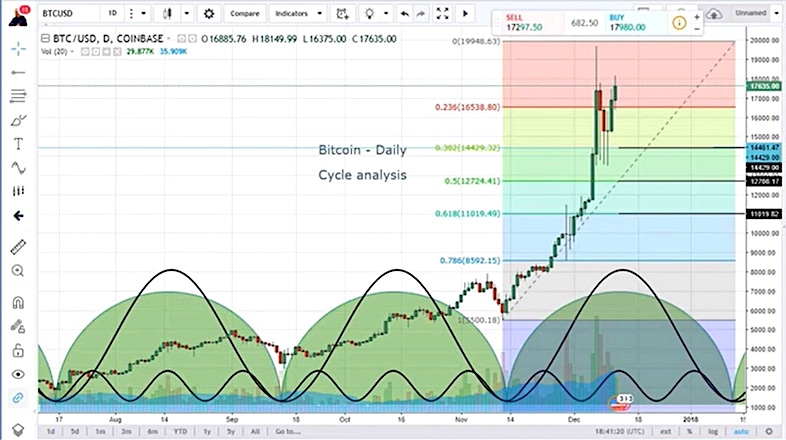Increase order quantity with plus button

click(697, 17)
